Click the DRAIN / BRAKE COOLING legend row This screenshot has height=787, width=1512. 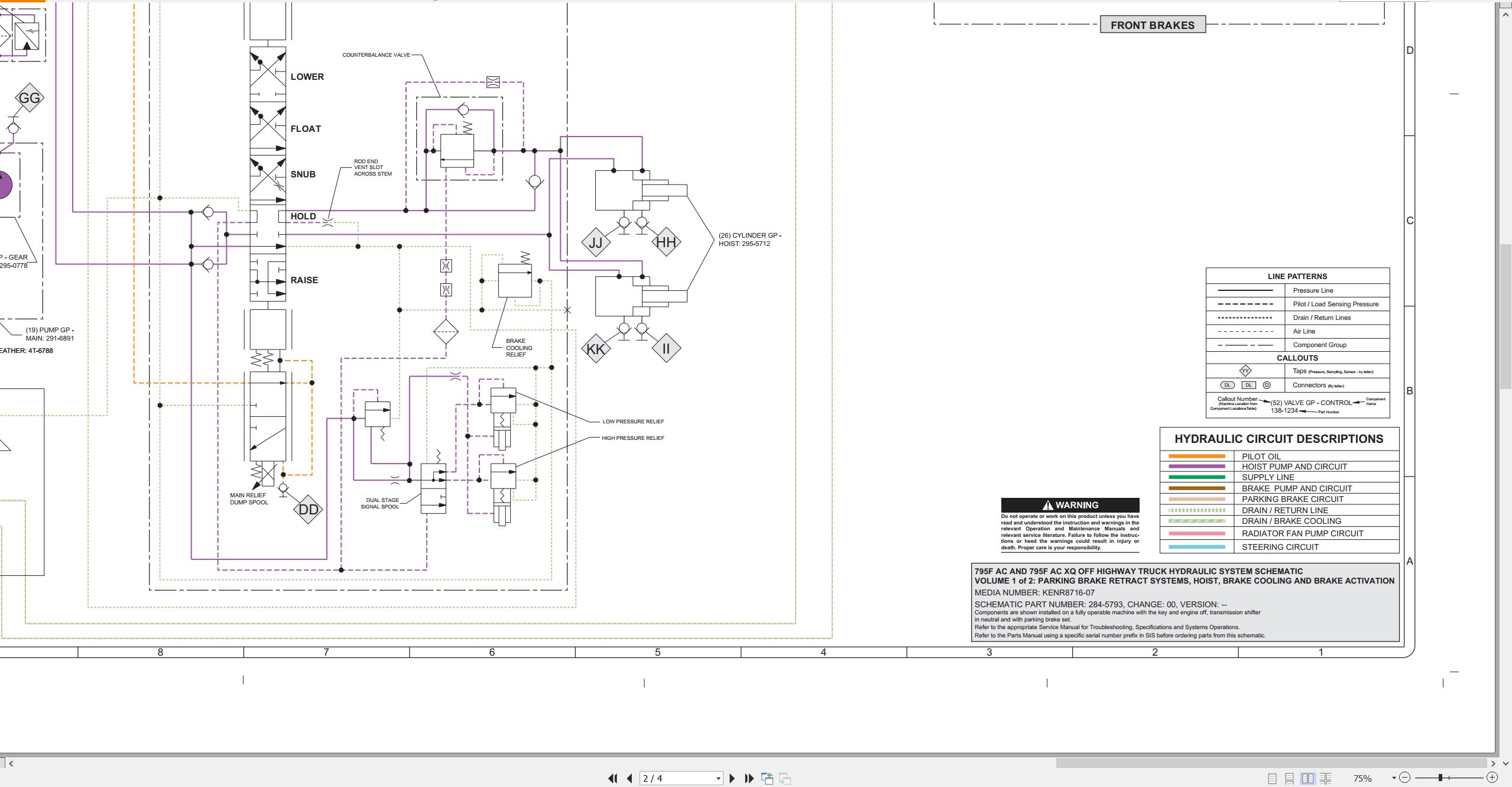tap(1280, 521)
